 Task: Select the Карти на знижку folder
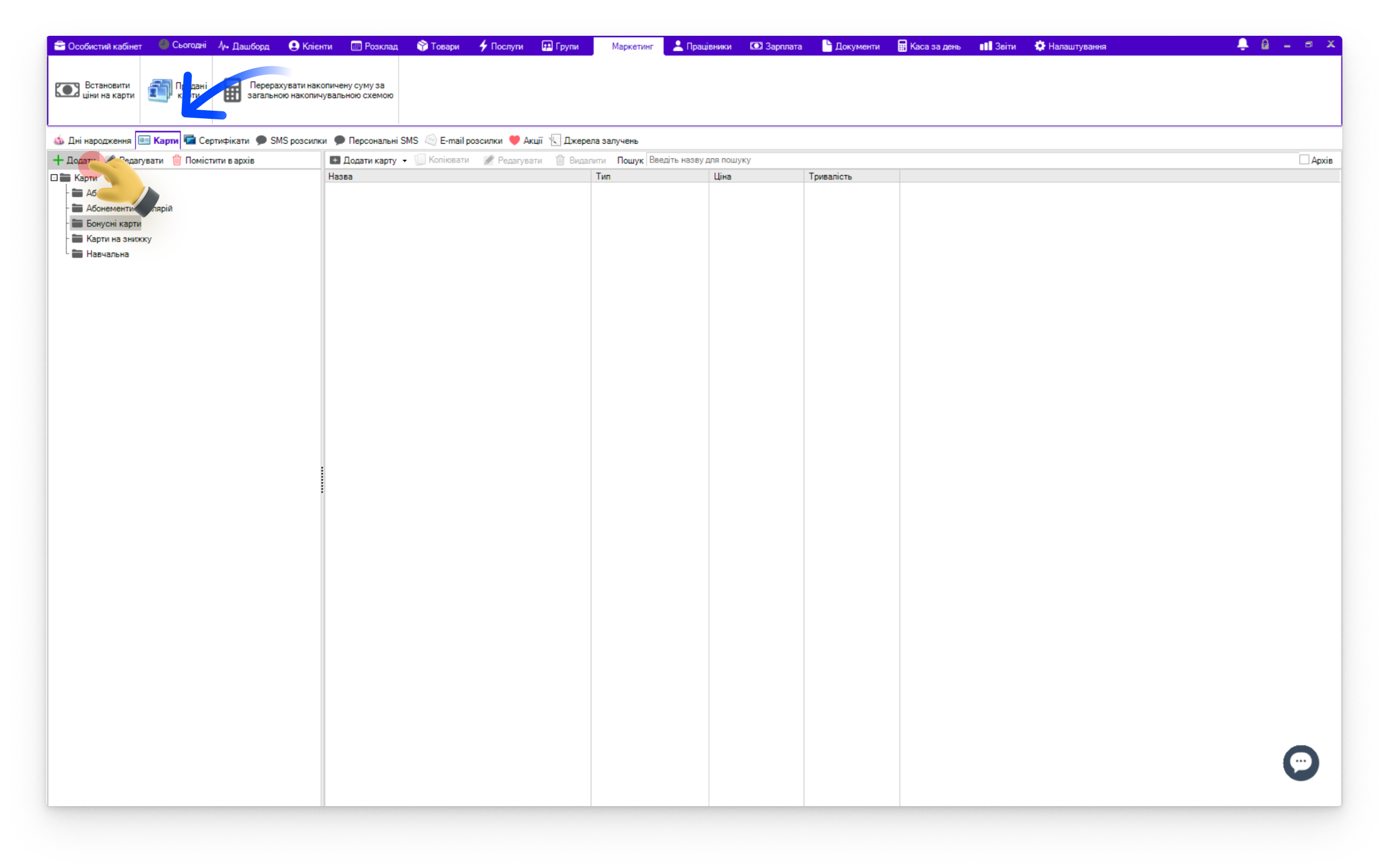[x=112, y=239]
